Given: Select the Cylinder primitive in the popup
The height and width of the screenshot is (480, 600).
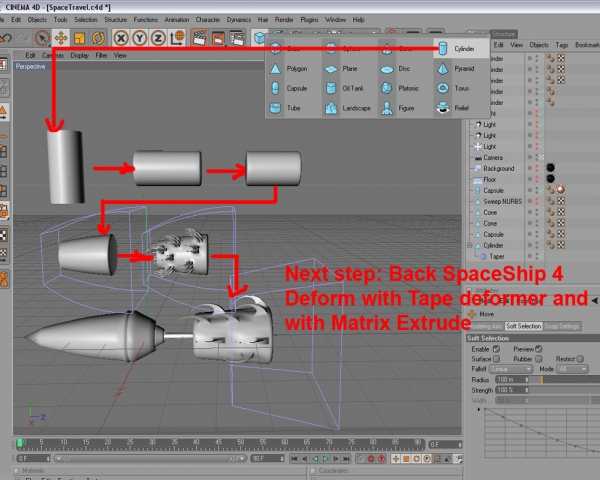Looking at the screenshot, I should point(461,49).
